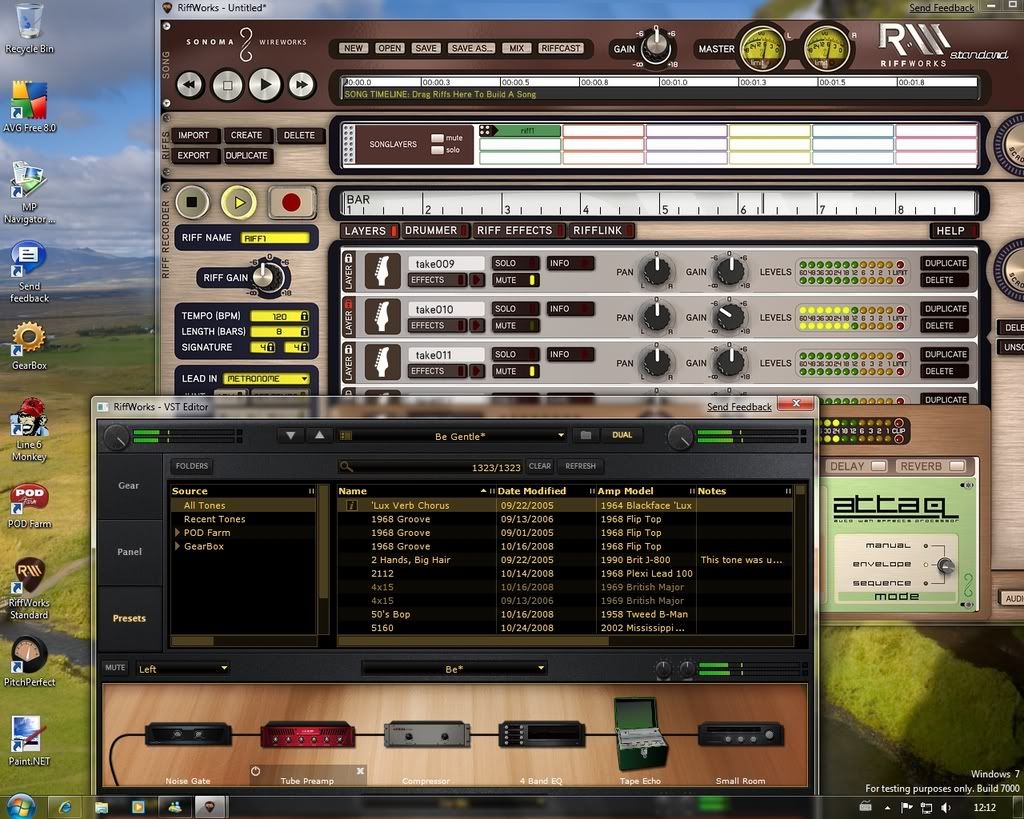Click the Noise Gate pedal
Image resolution: width=1024 pixels, height=819 pixels.
tap(188, 735)
